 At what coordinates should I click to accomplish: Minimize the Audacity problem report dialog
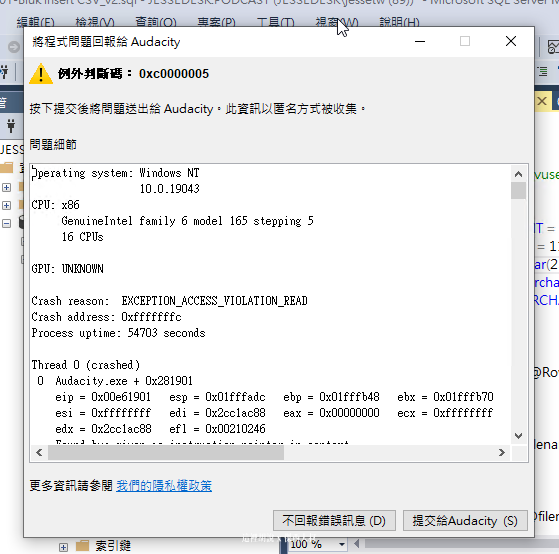pyautogui.click(x=420, y=41)
